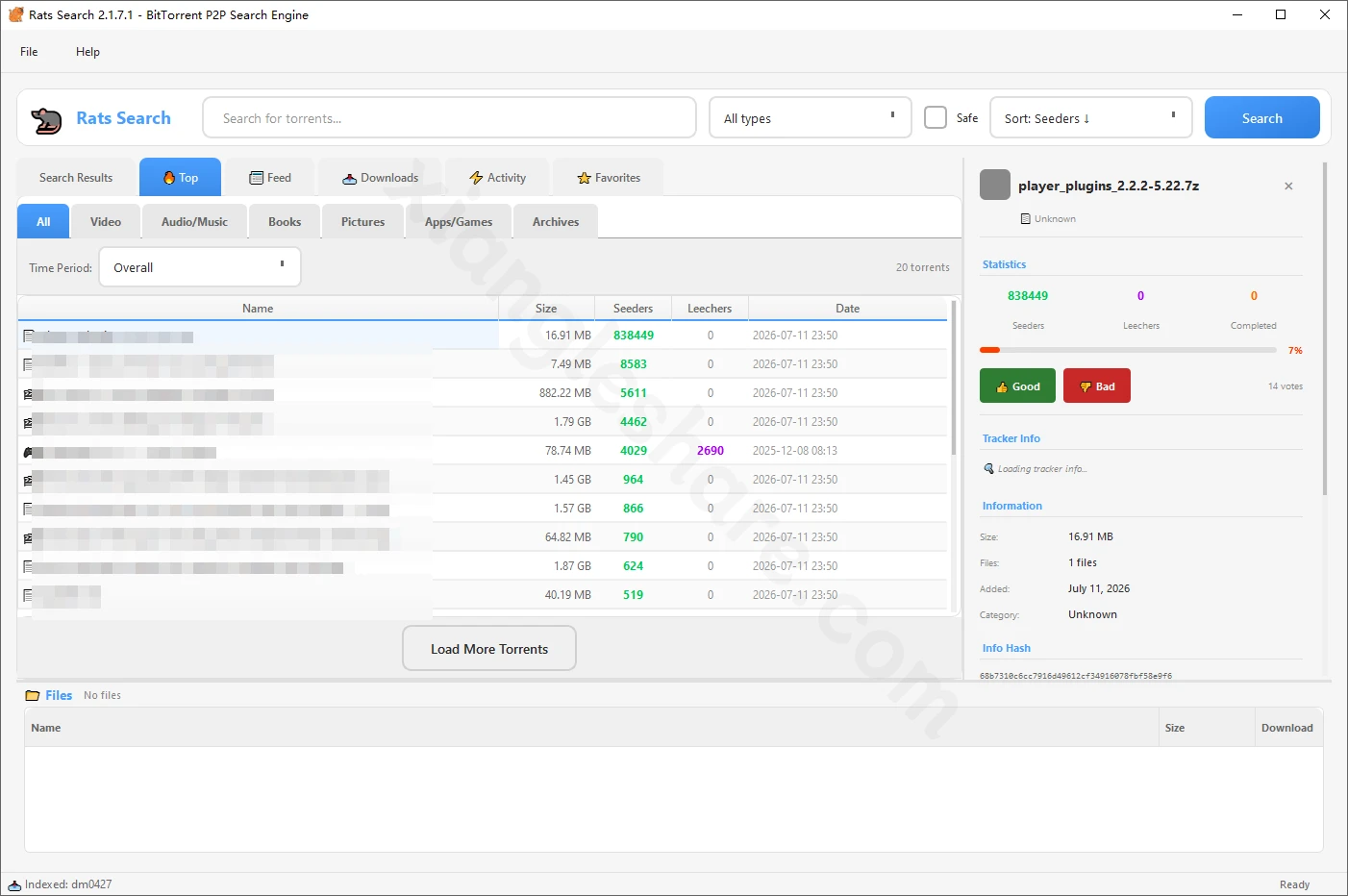The width and height of the screenshot is (1348, 896).
Task: Click the blue Search button
Action: pyautogui.click(x=1261, y=117)
